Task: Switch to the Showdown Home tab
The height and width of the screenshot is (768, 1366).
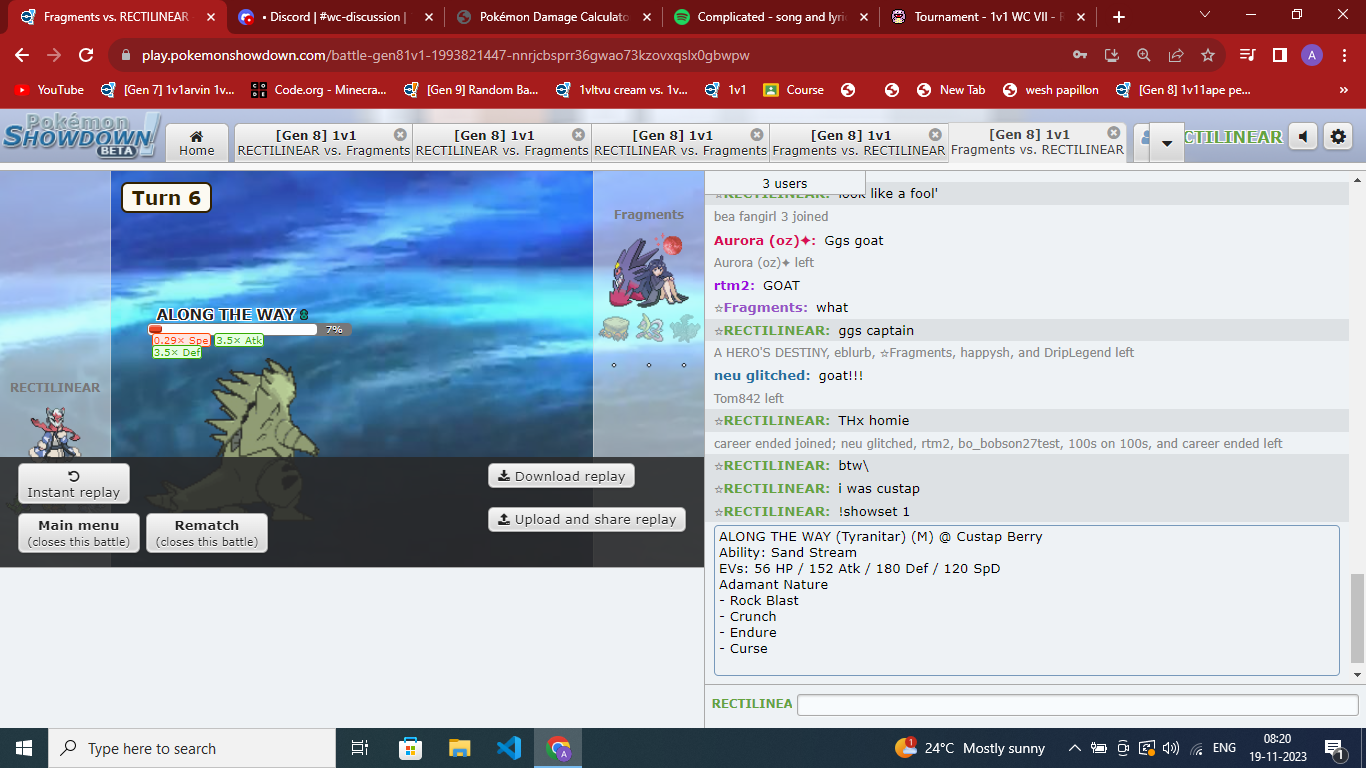Action: pos(196,142)
